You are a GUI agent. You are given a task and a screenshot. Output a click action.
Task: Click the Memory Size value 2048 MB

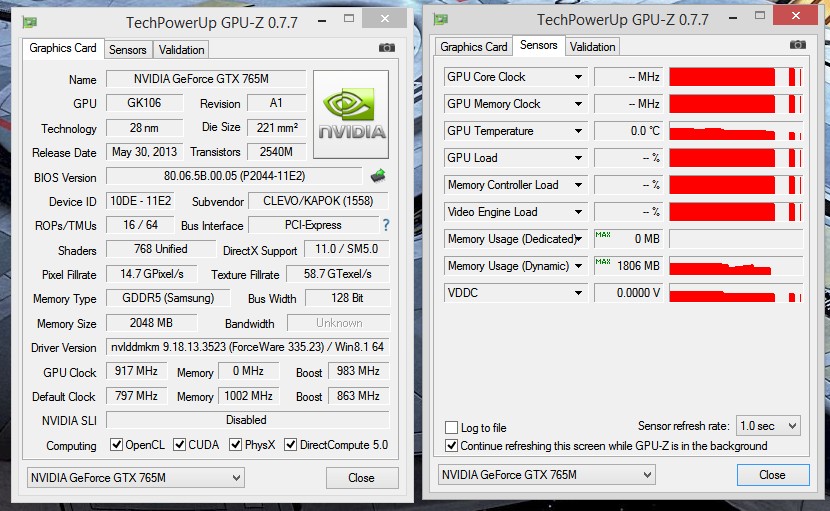(151, 322)
